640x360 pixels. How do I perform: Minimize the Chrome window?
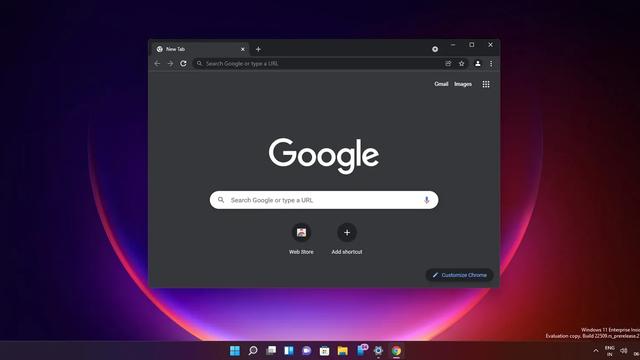(x=453, y=45)
